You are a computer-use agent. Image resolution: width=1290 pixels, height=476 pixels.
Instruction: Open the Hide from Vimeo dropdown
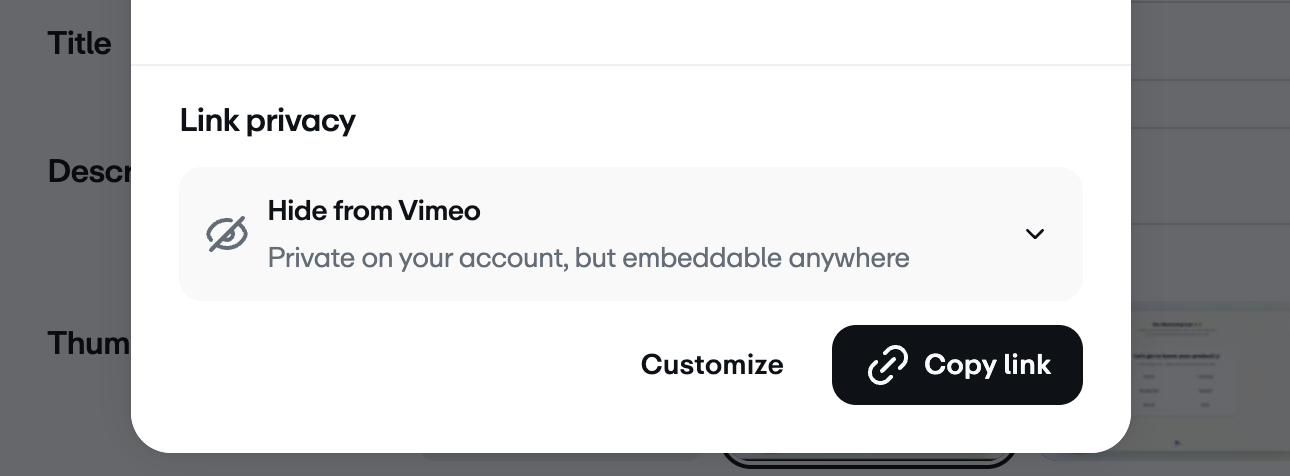[630, 234]
